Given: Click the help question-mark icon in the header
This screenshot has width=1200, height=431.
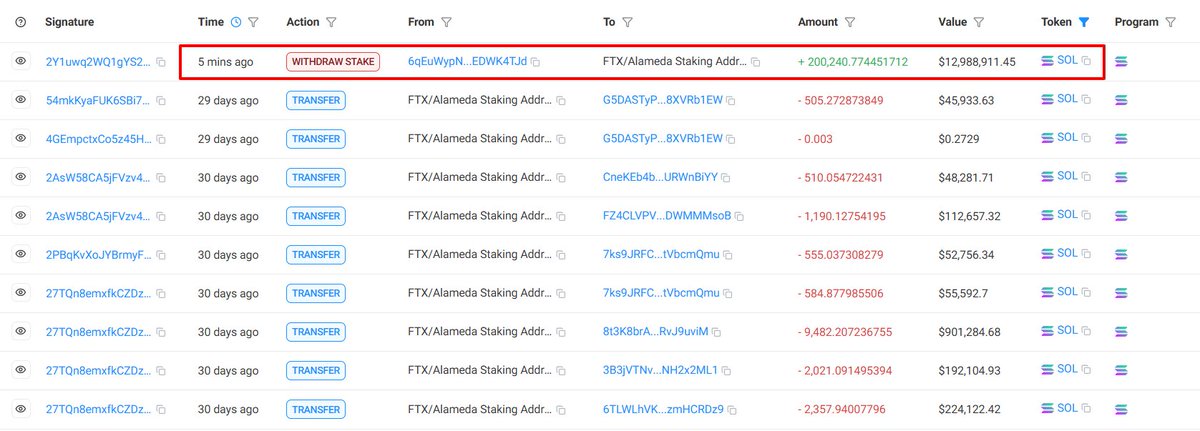Looking at the screenshot, I should point(21,22).
